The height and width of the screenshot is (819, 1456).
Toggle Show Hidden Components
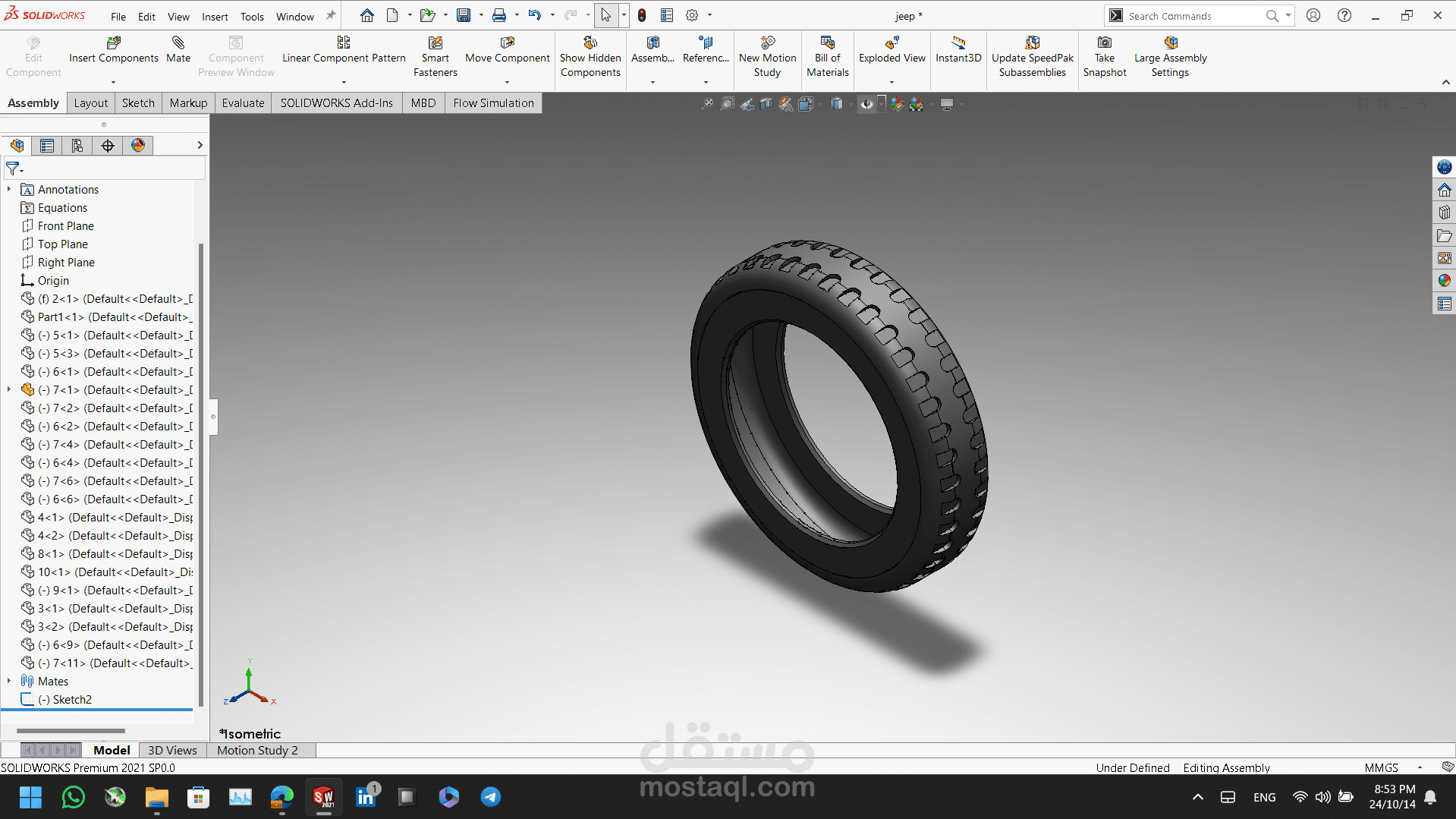[590, 43]
